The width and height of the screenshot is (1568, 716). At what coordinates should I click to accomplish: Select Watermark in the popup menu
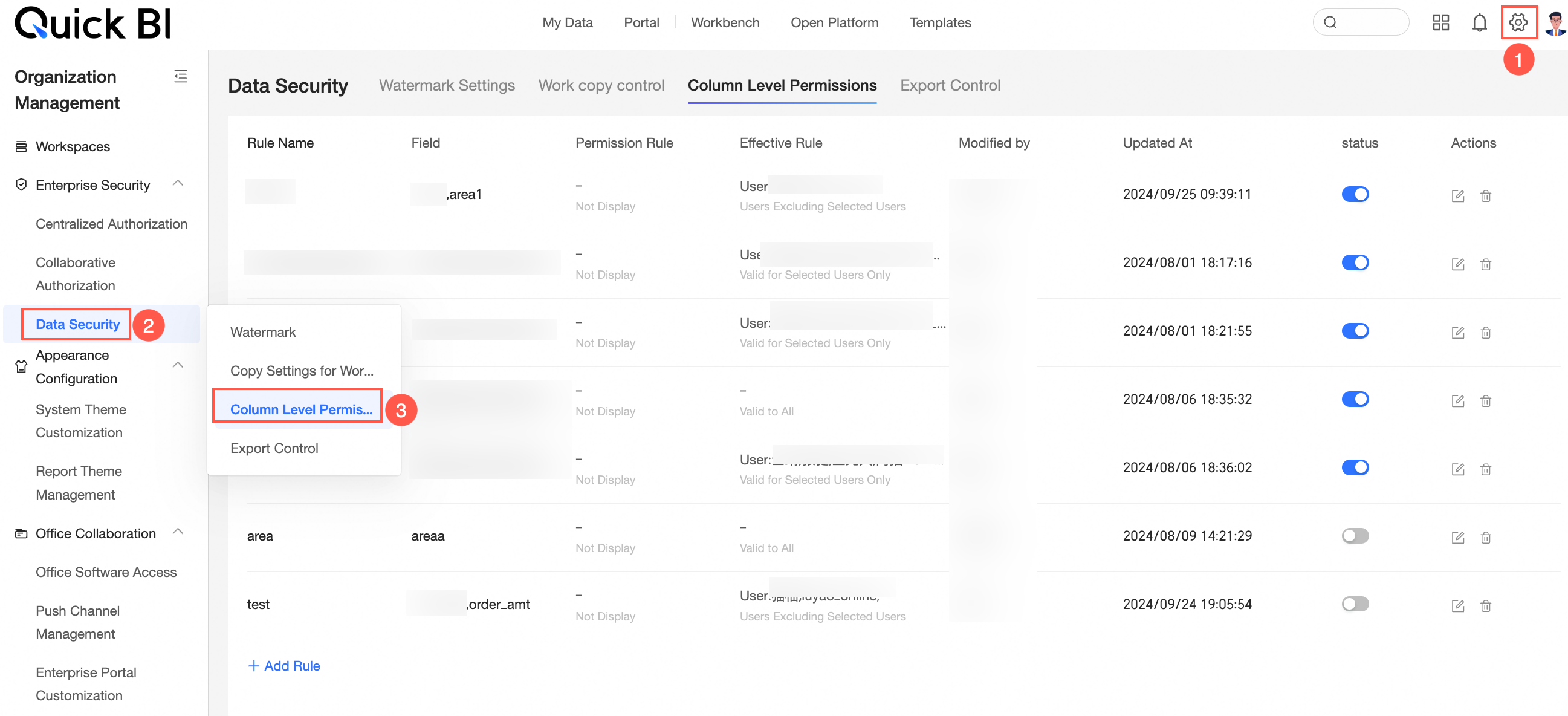coord(263,332)
